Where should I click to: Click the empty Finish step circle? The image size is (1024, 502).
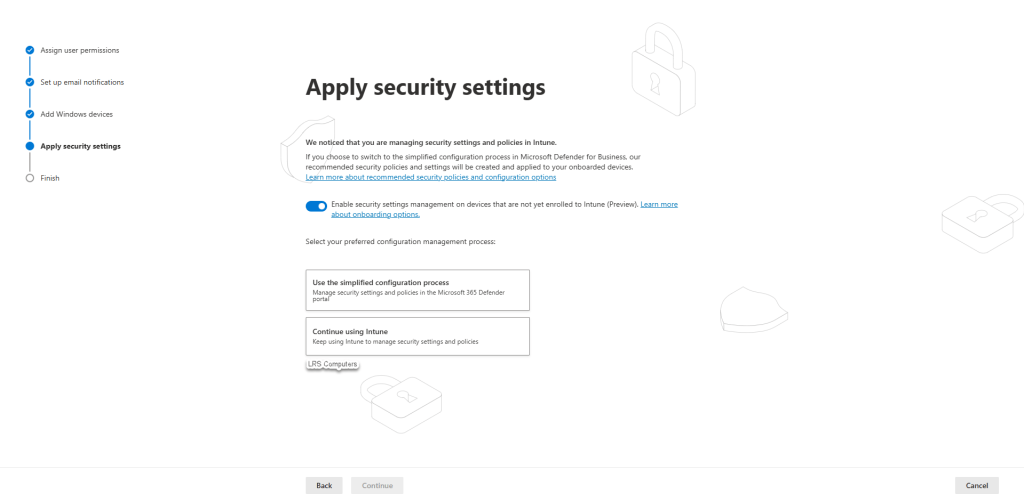[30, 178]
